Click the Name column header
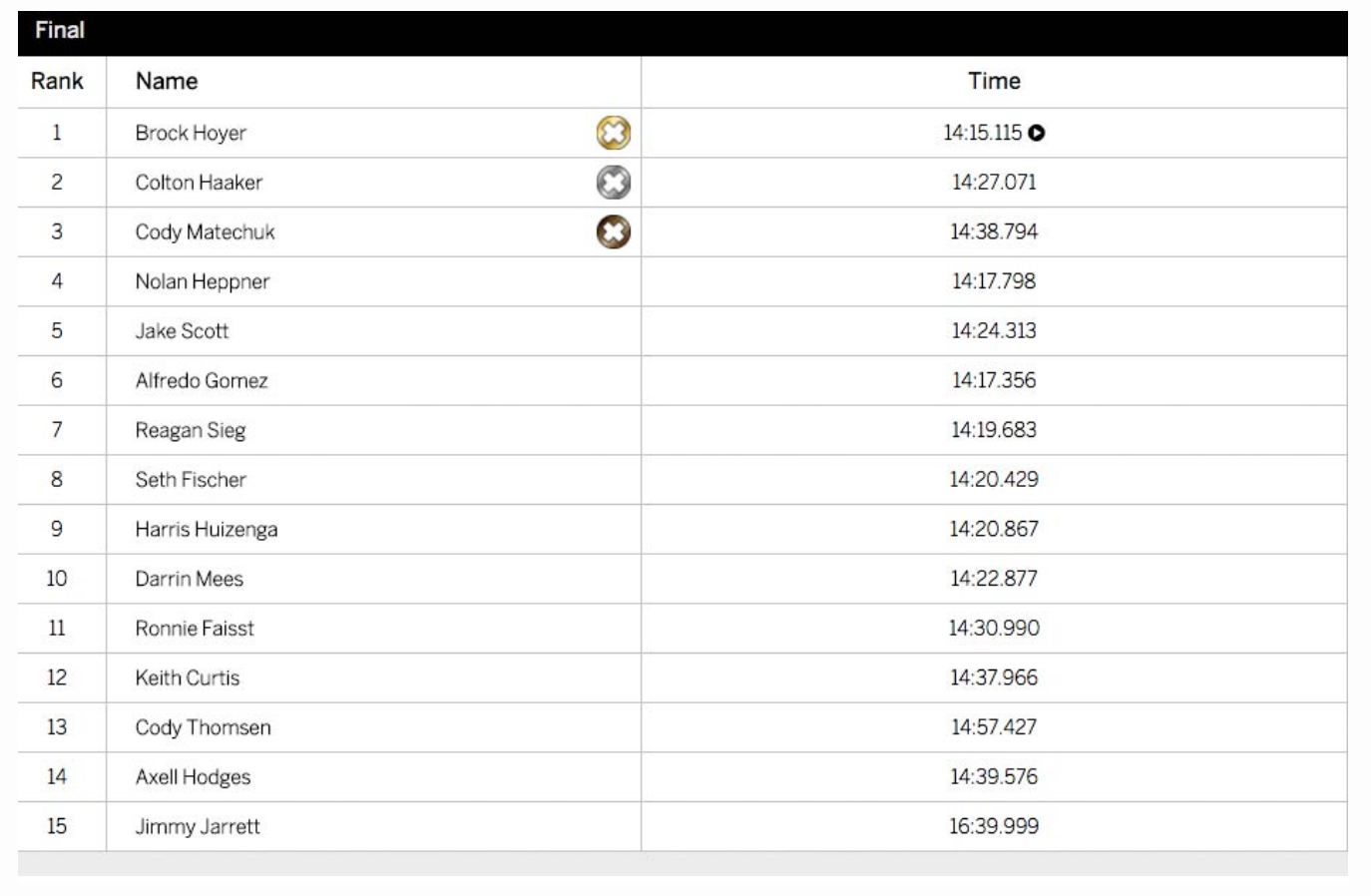This screenshot has width=1371, height=896. (x=167, y=82)
